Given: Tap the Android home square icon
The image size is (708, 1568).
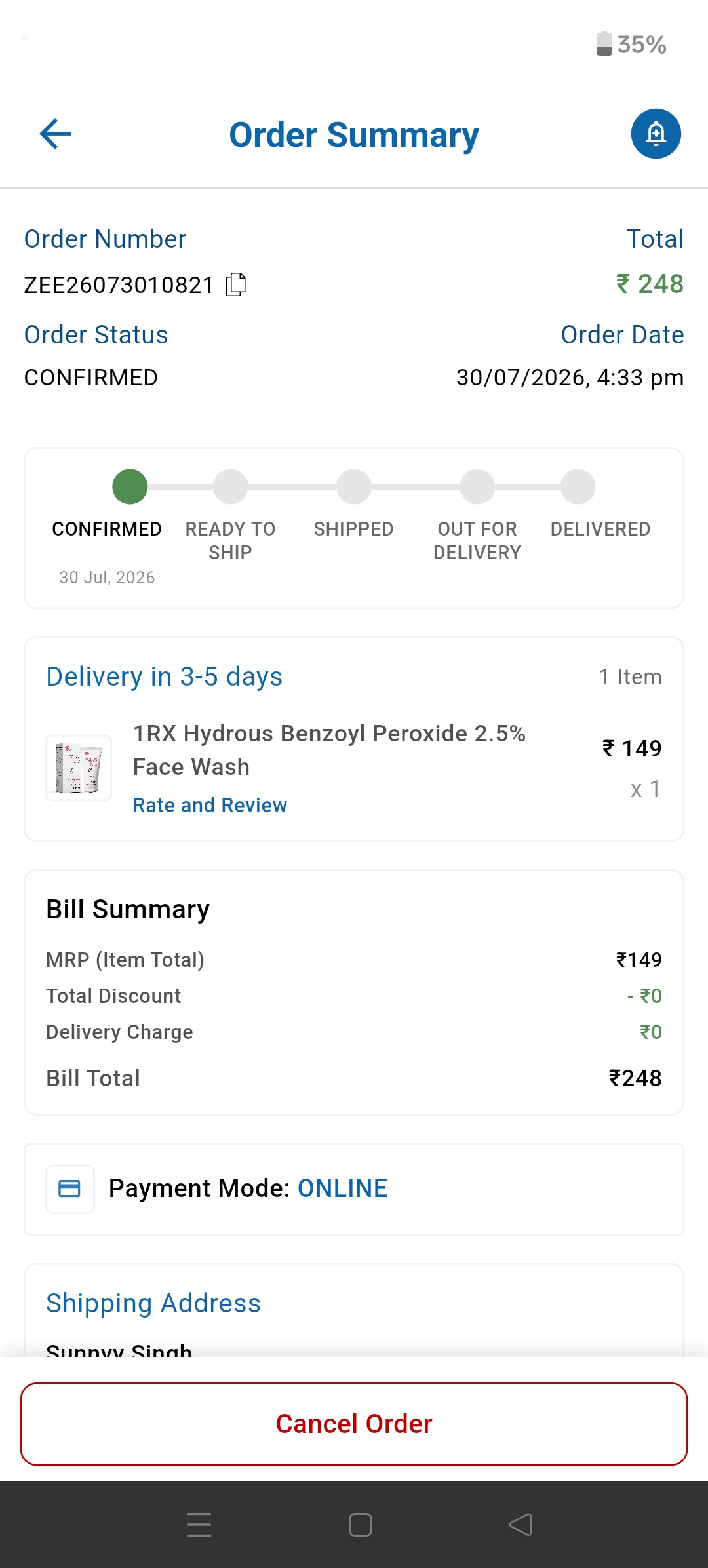Looking at the screenshot, I should point(361,1525).
